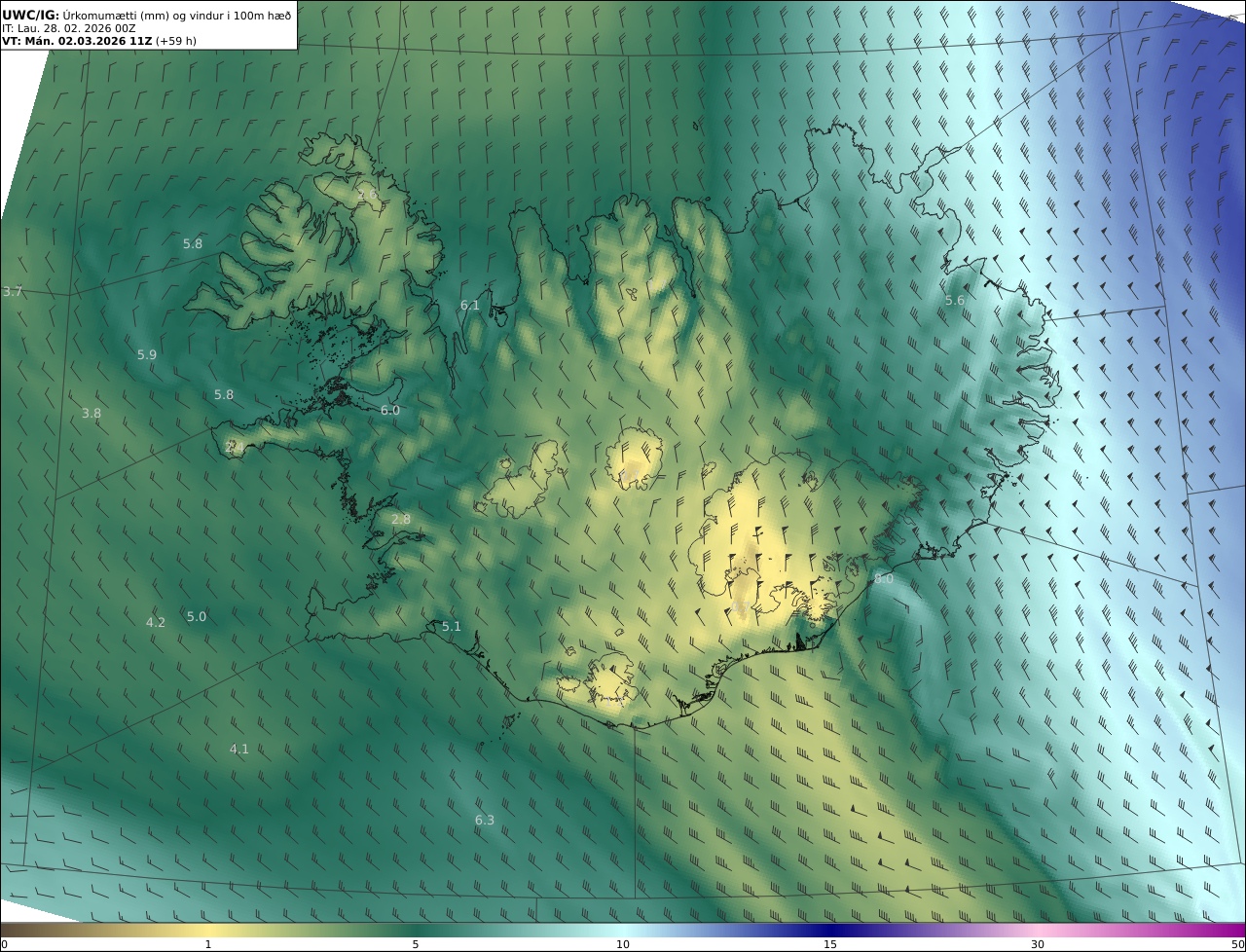This screenshot has height=952, width=1246.
Task: Click the title line starting with UWC/IG
Action: click(x=147, y=15)
